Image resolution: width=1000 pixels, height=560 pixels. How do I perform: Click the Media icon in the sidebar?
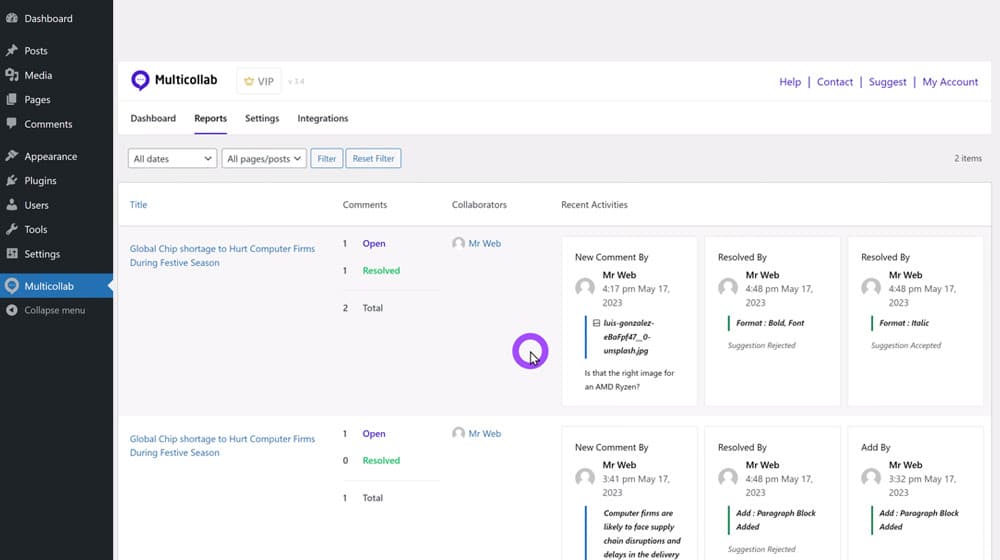11,75
